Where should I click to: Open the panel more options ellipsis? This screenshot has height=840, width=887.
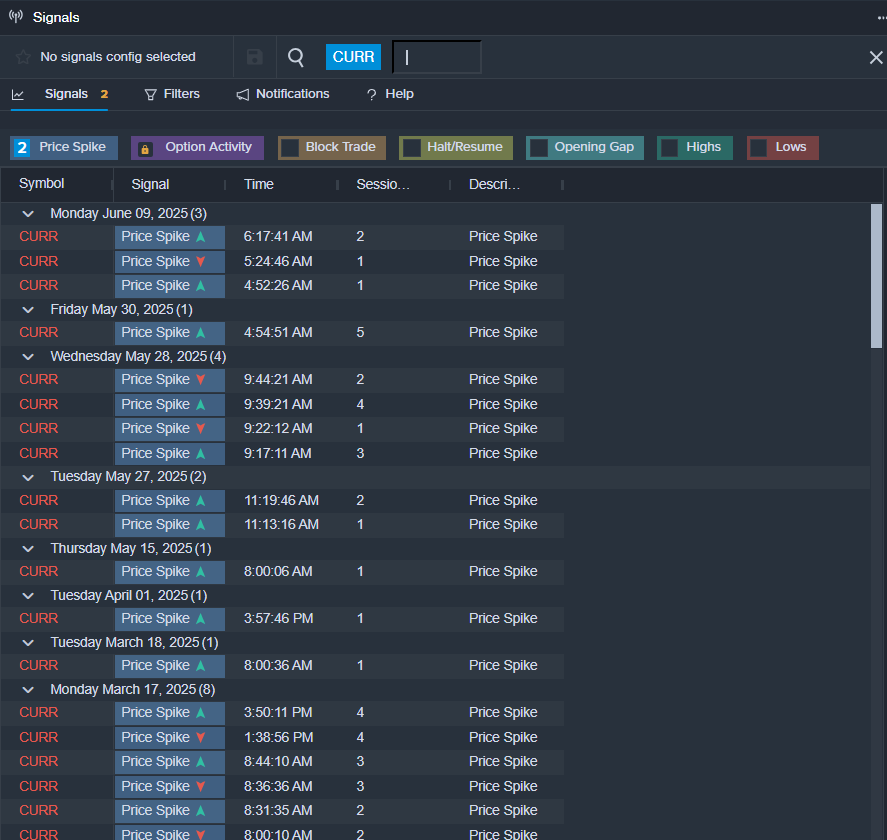point(881,18)
